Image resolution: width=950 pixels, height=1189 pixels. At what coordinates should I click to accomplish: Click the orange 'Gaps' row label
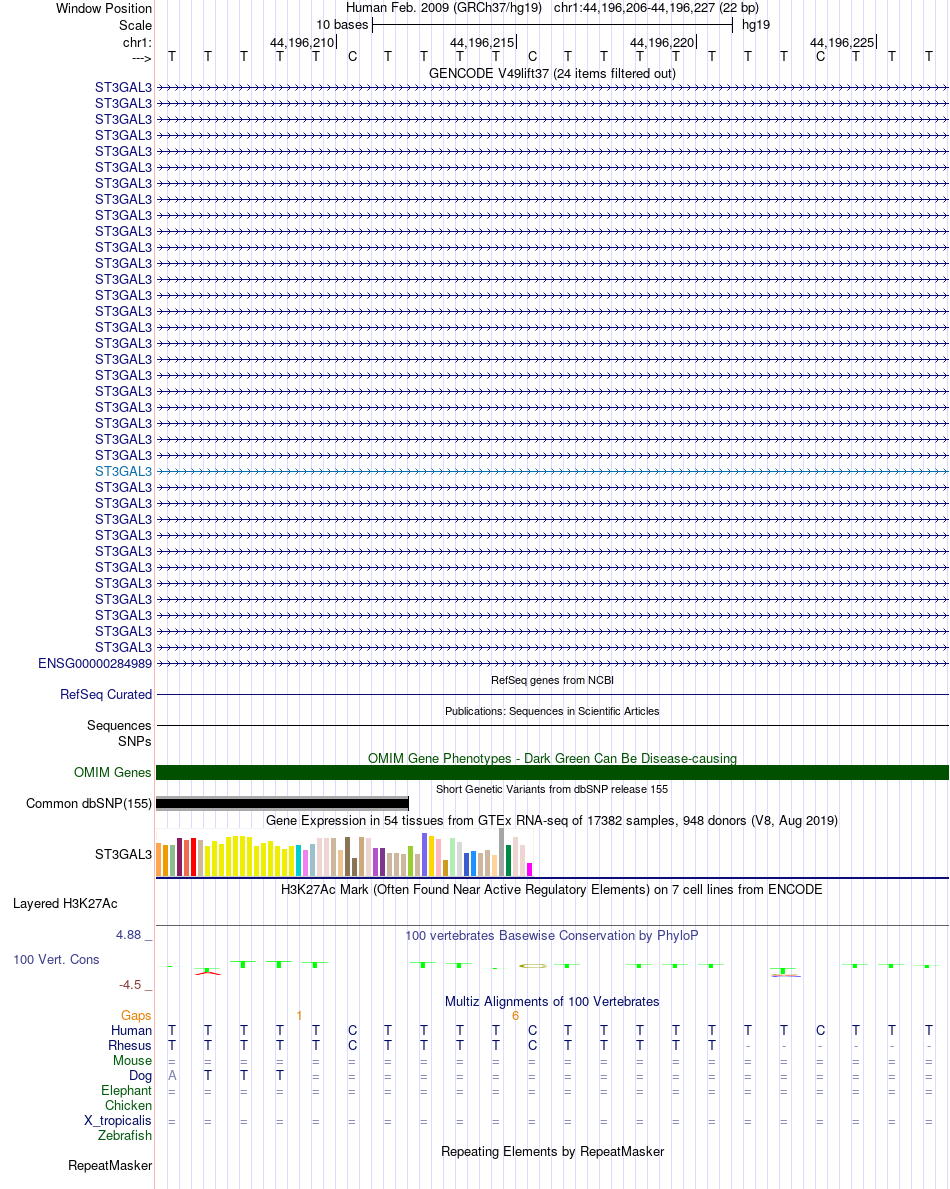pyautogui.click(x=136, y=1015)
